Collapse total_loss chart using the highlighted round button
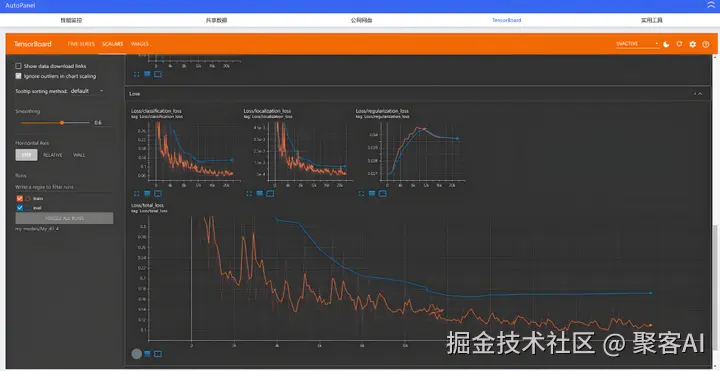 136,354
